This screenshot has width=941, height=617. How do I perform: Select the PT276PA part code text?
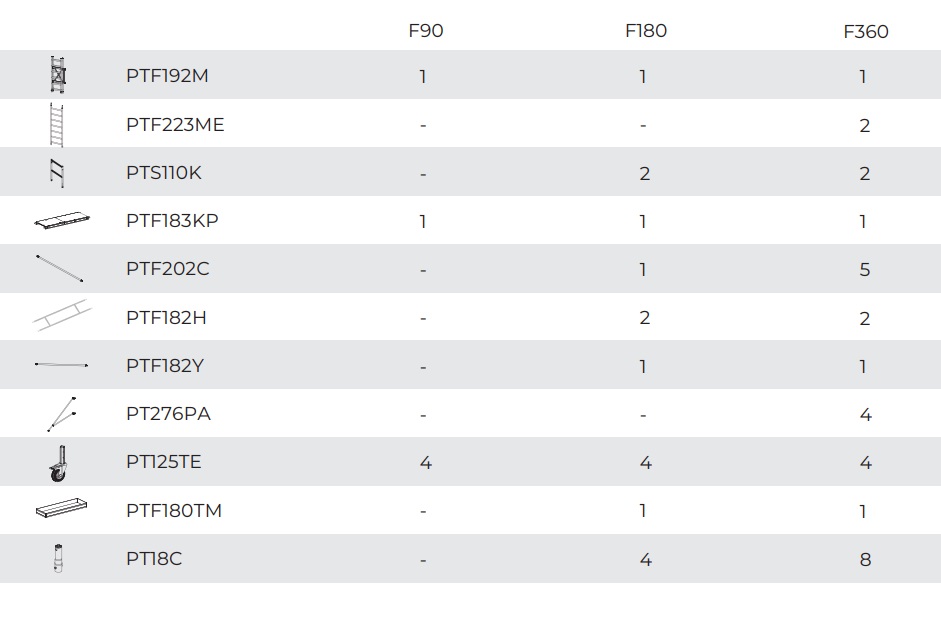168,414
